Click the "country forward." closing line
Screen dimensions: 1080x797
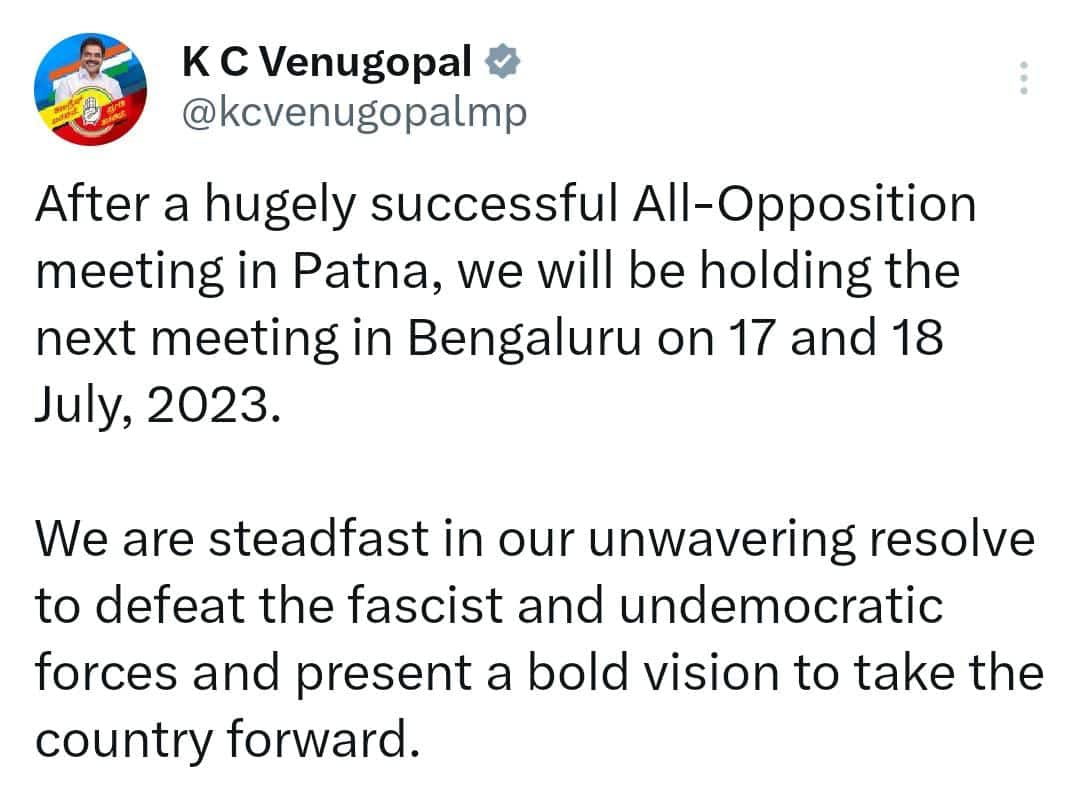[223, 740]
